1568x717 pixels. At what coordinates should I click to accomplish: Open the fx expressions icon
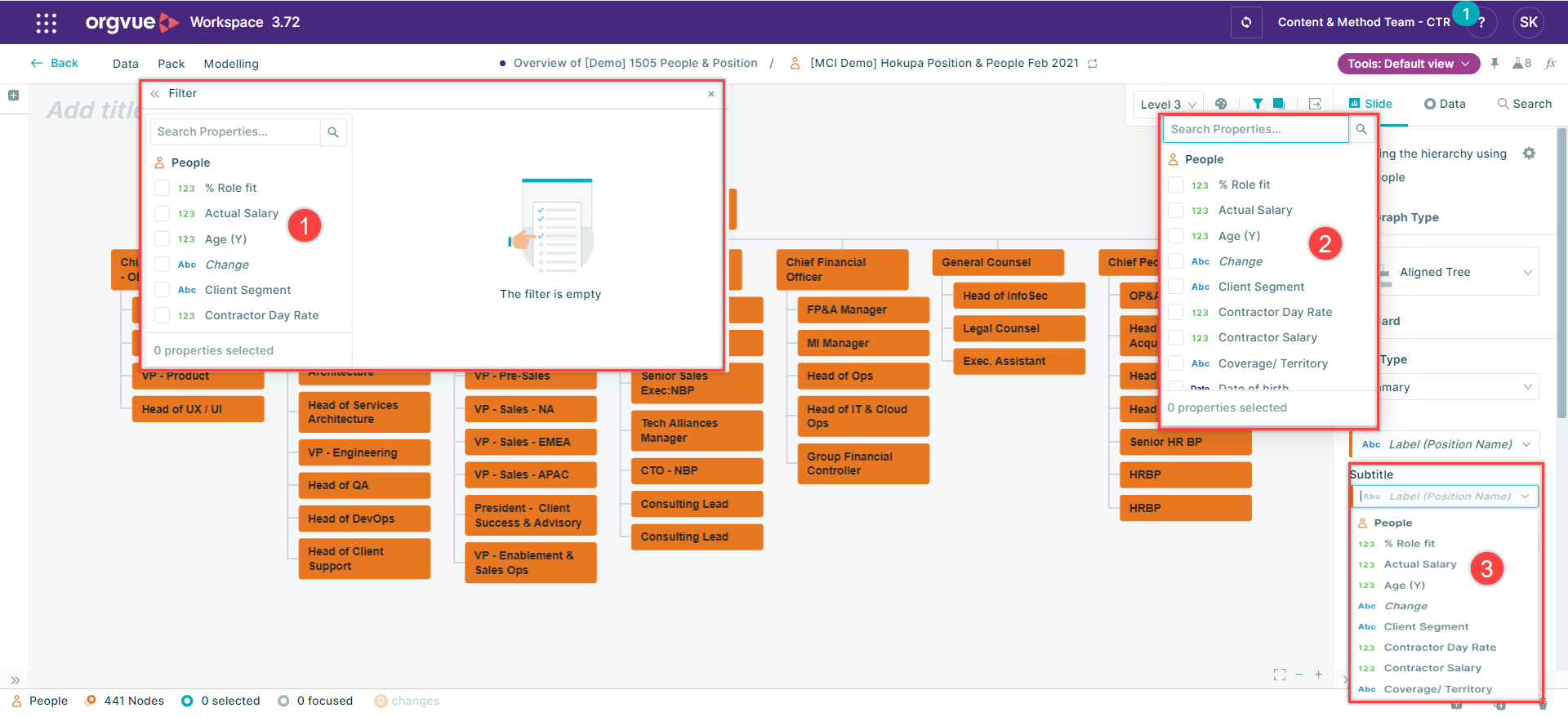pos(1550,63)
